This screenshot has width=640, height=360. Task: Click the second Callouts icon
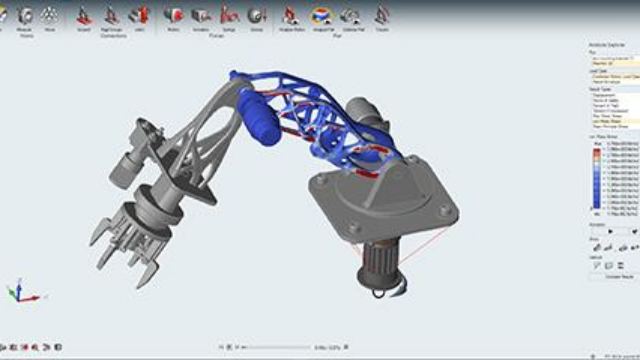coord(609,266)
